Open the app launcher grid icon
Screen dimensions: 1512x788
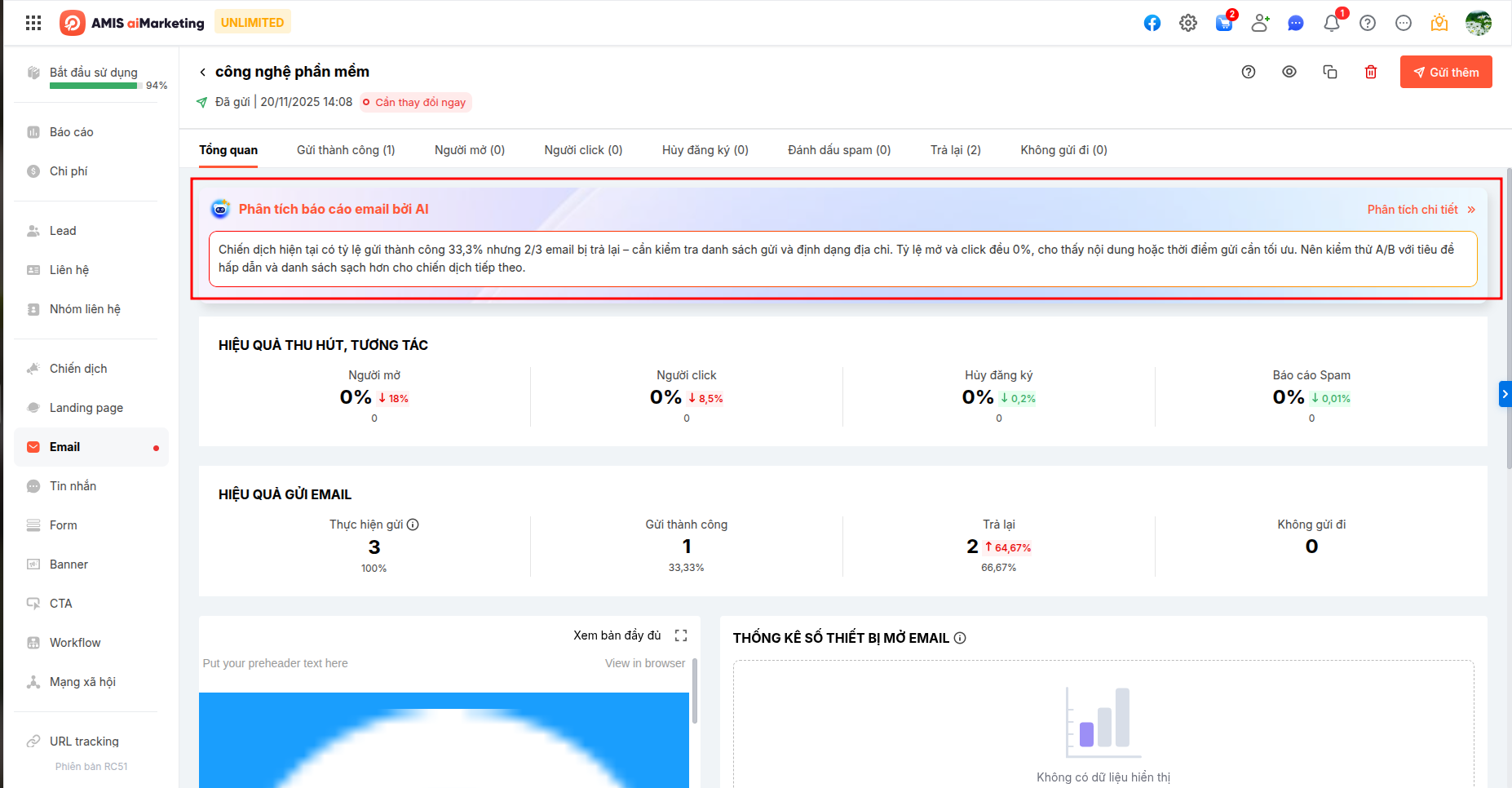pos(33,23)
